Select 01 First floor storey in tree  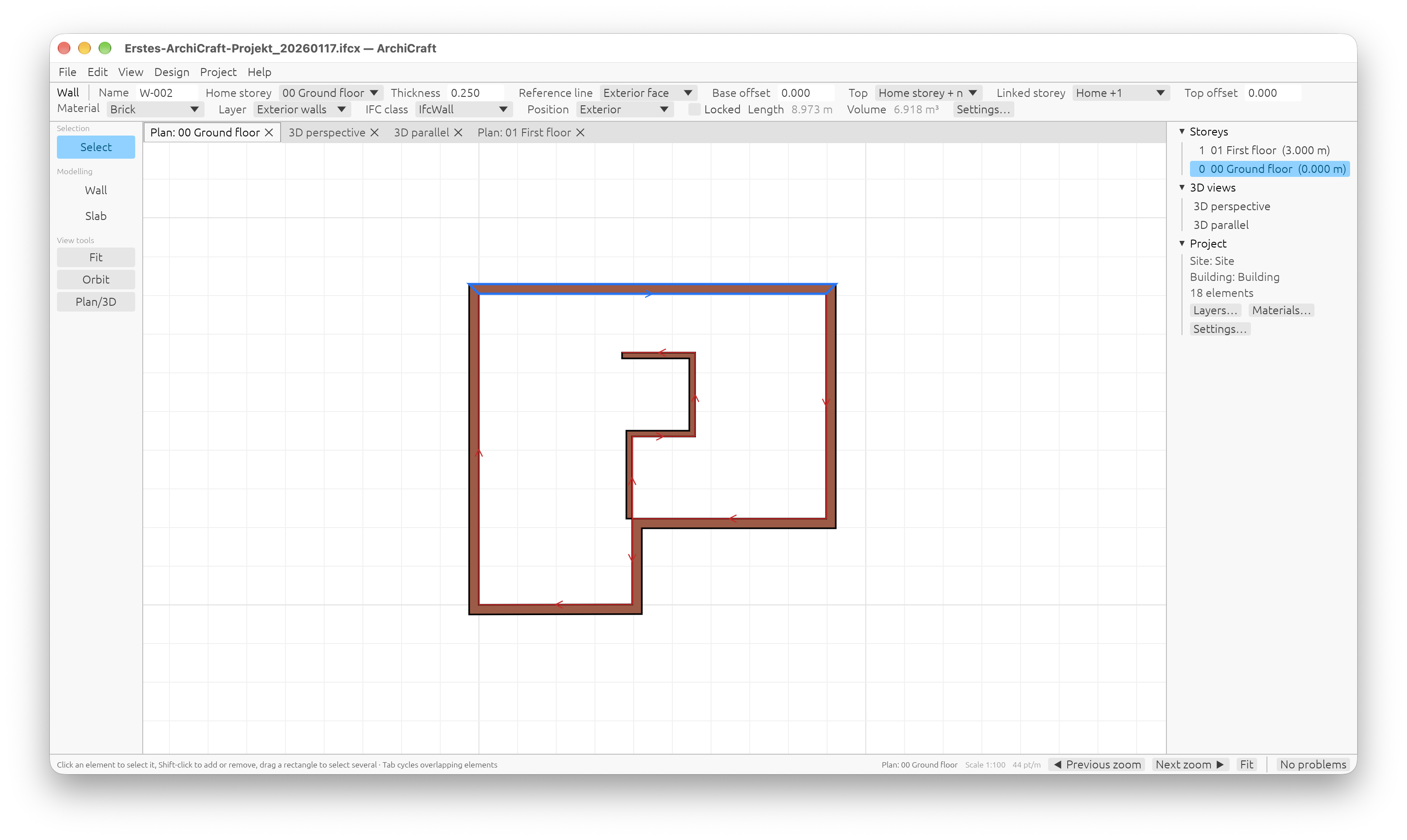(1270, 150)
